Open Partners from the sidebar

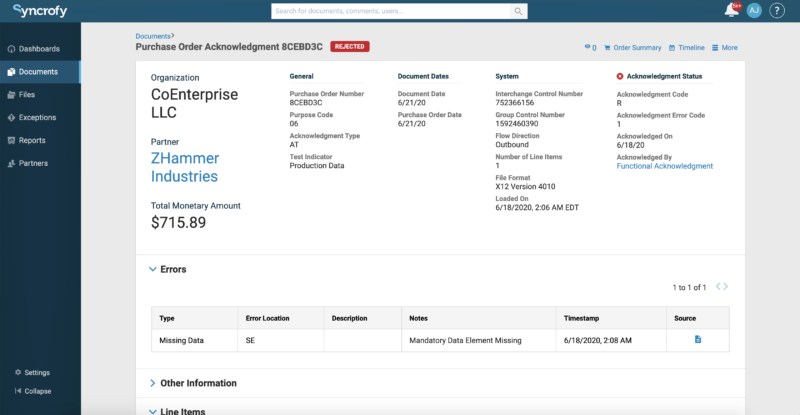coord(33,163)
